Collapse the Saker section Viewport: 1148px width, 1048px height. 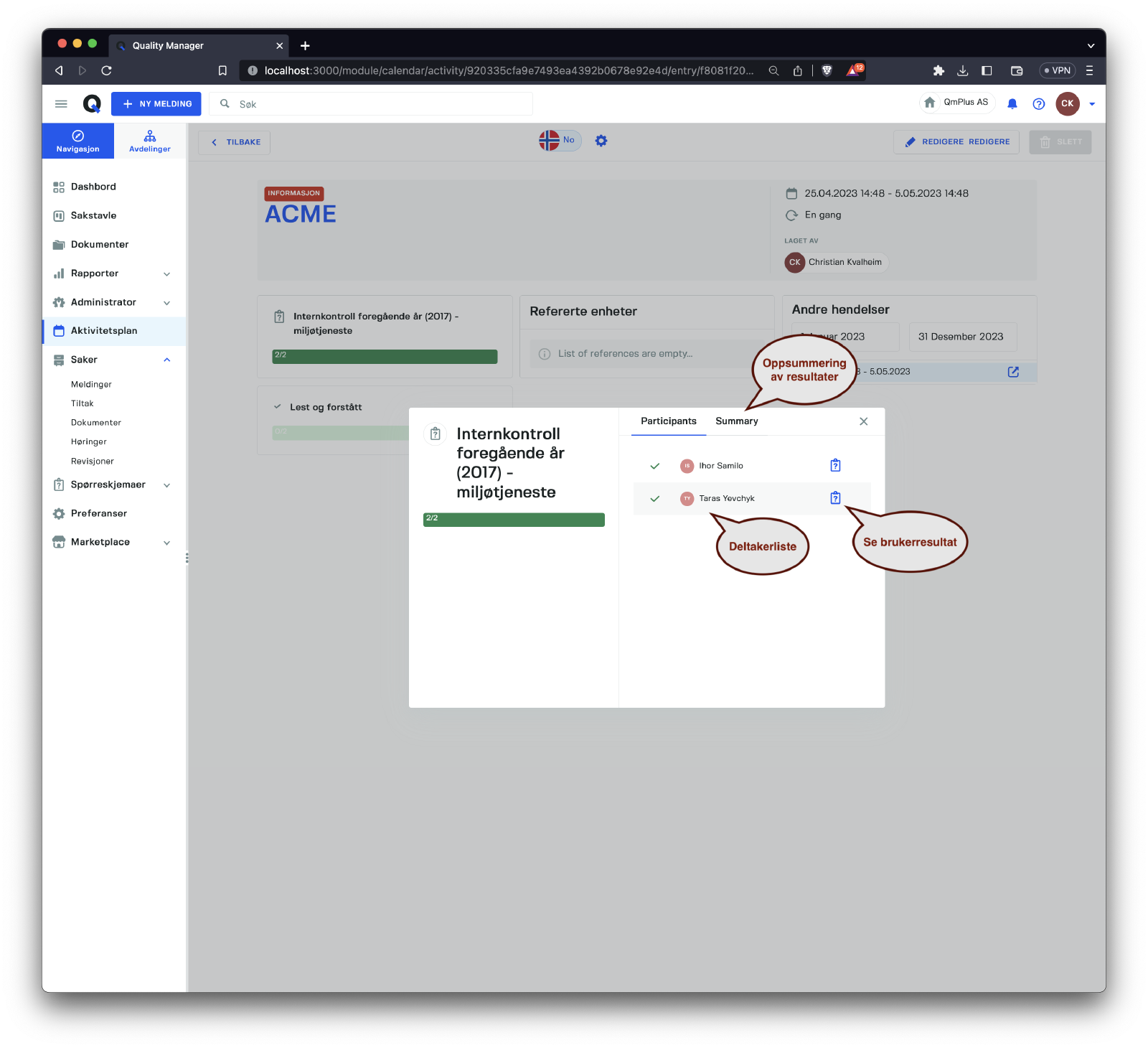click(166, 360)
